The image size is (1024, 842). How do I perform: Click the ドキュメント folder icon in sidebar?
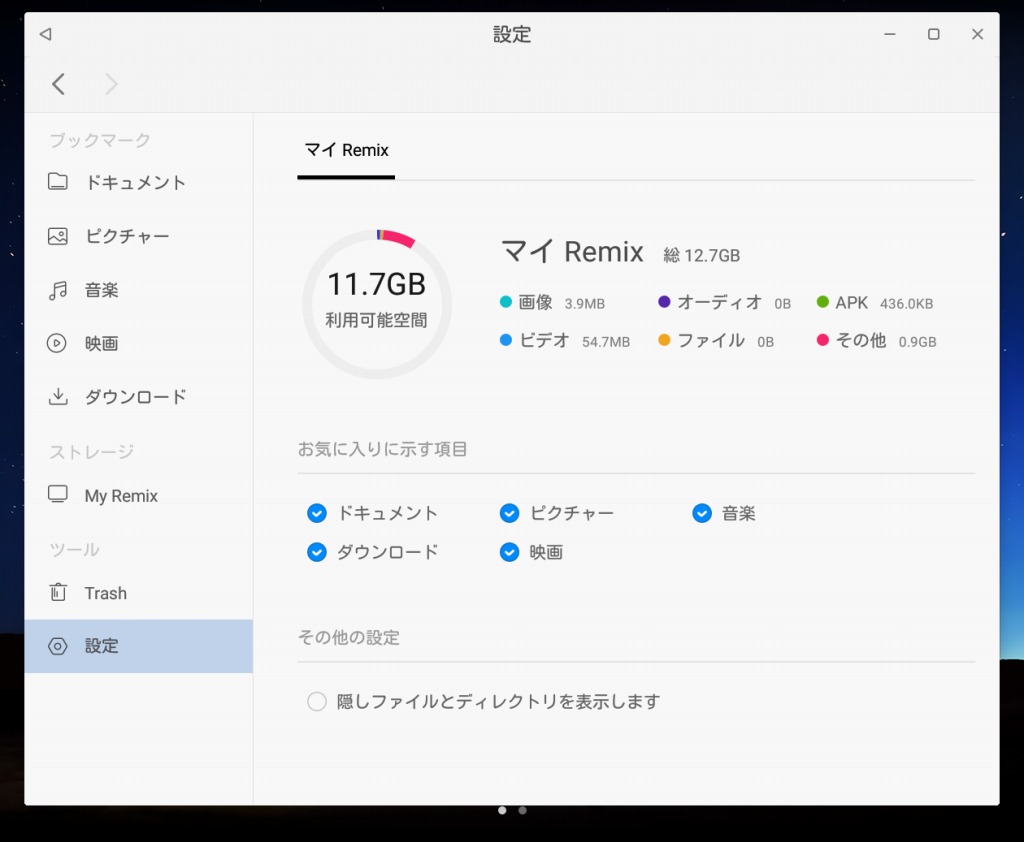pos(57,182)
